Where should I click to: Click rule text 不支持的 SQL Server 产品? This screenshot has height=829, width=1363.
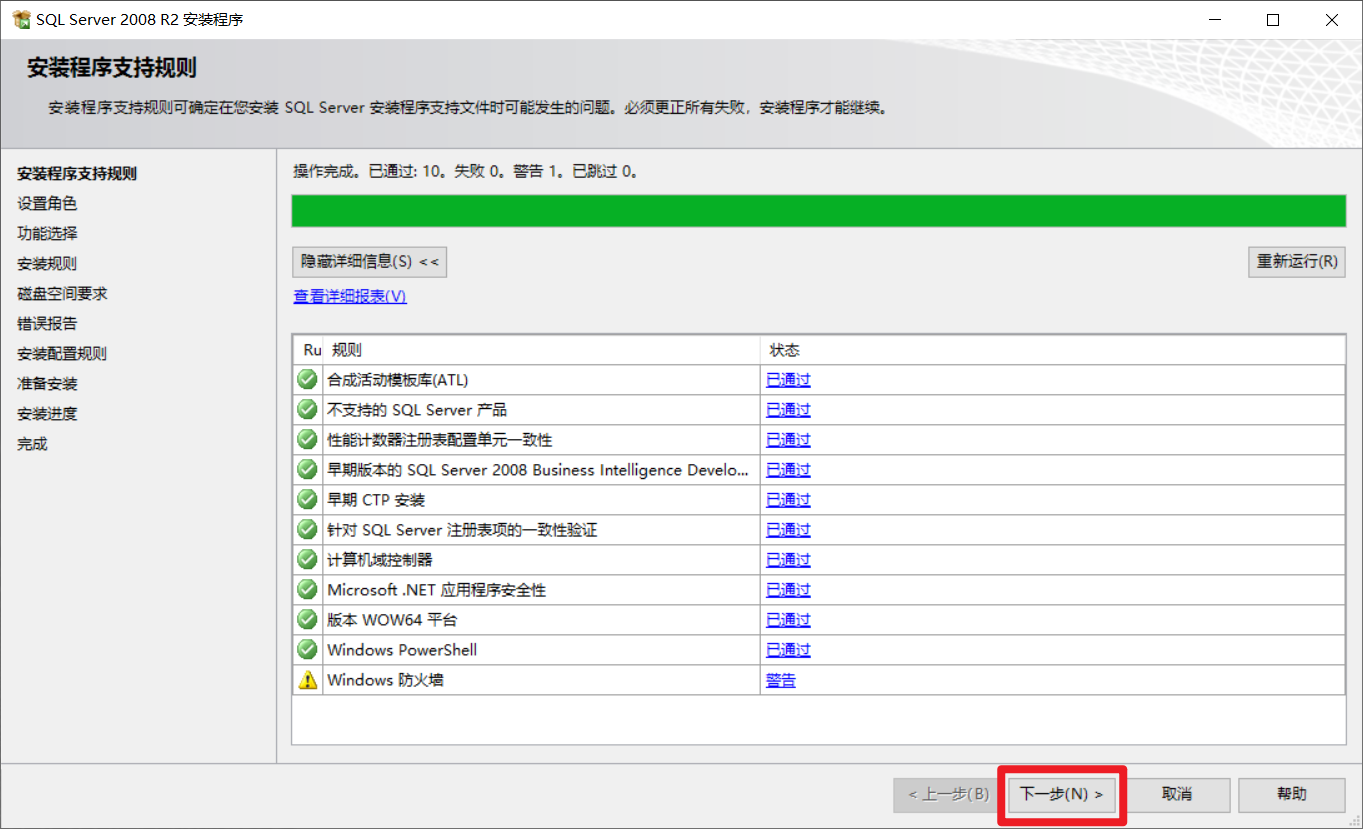(417, 410)
